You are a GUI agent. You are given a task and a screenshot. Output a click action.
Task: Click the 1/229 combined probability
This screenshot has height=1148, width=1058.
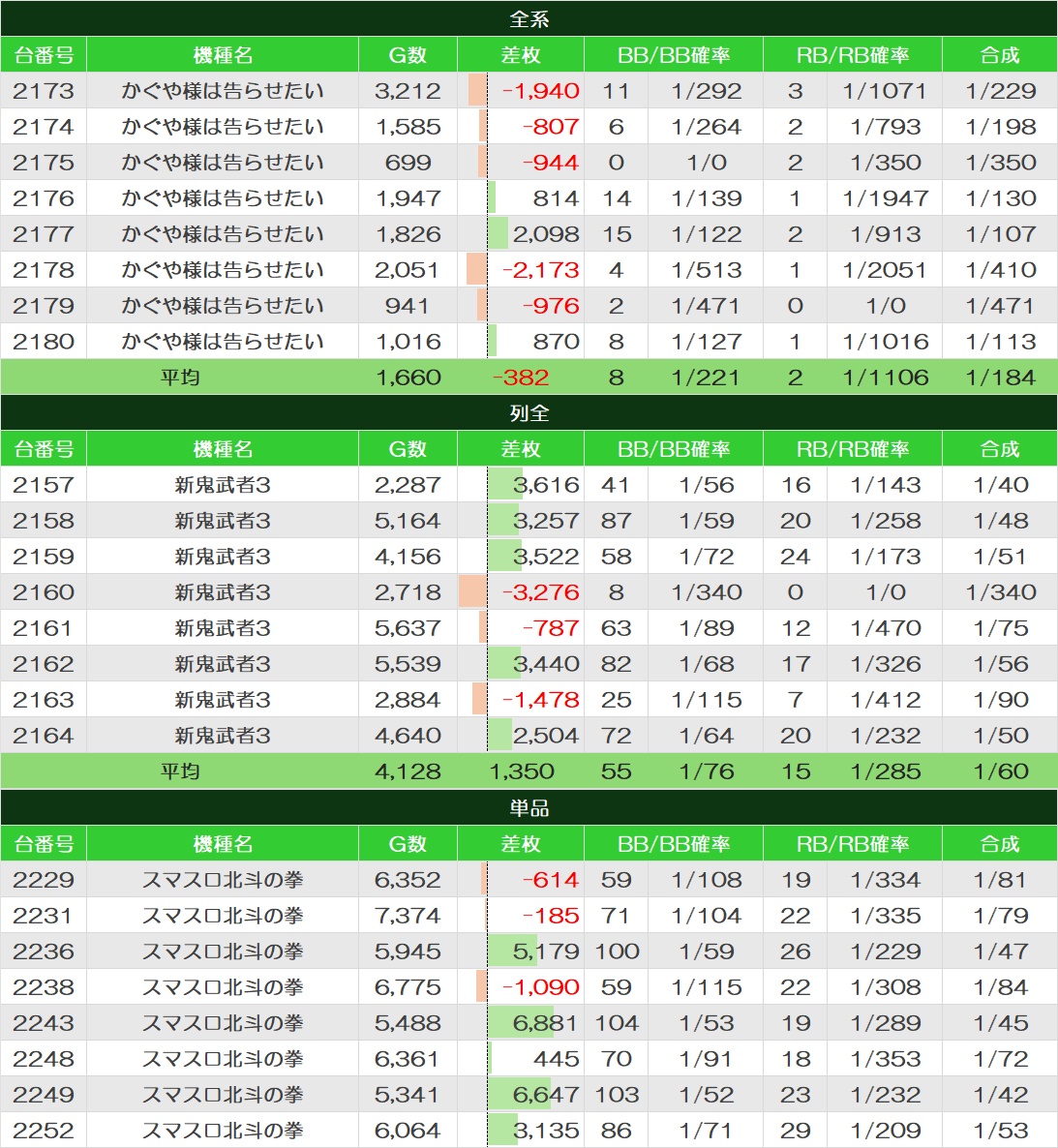click(x=1000, y=91)
